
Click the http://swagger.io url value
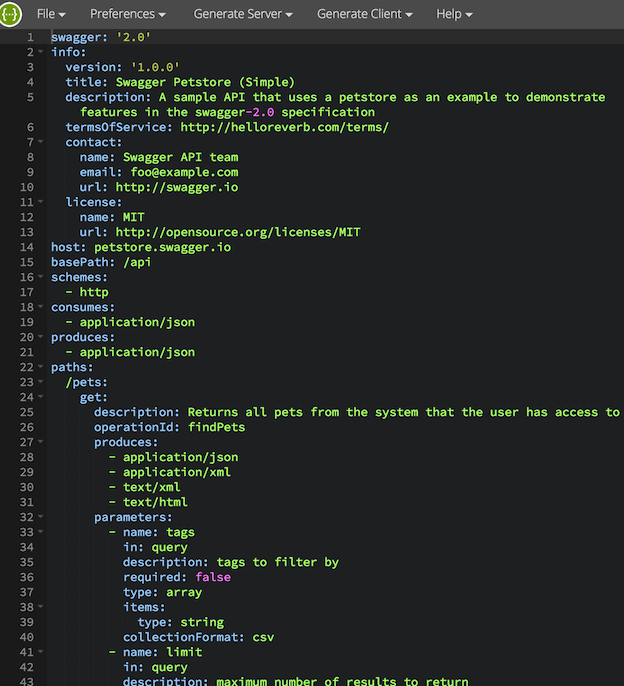coord(177,187)
